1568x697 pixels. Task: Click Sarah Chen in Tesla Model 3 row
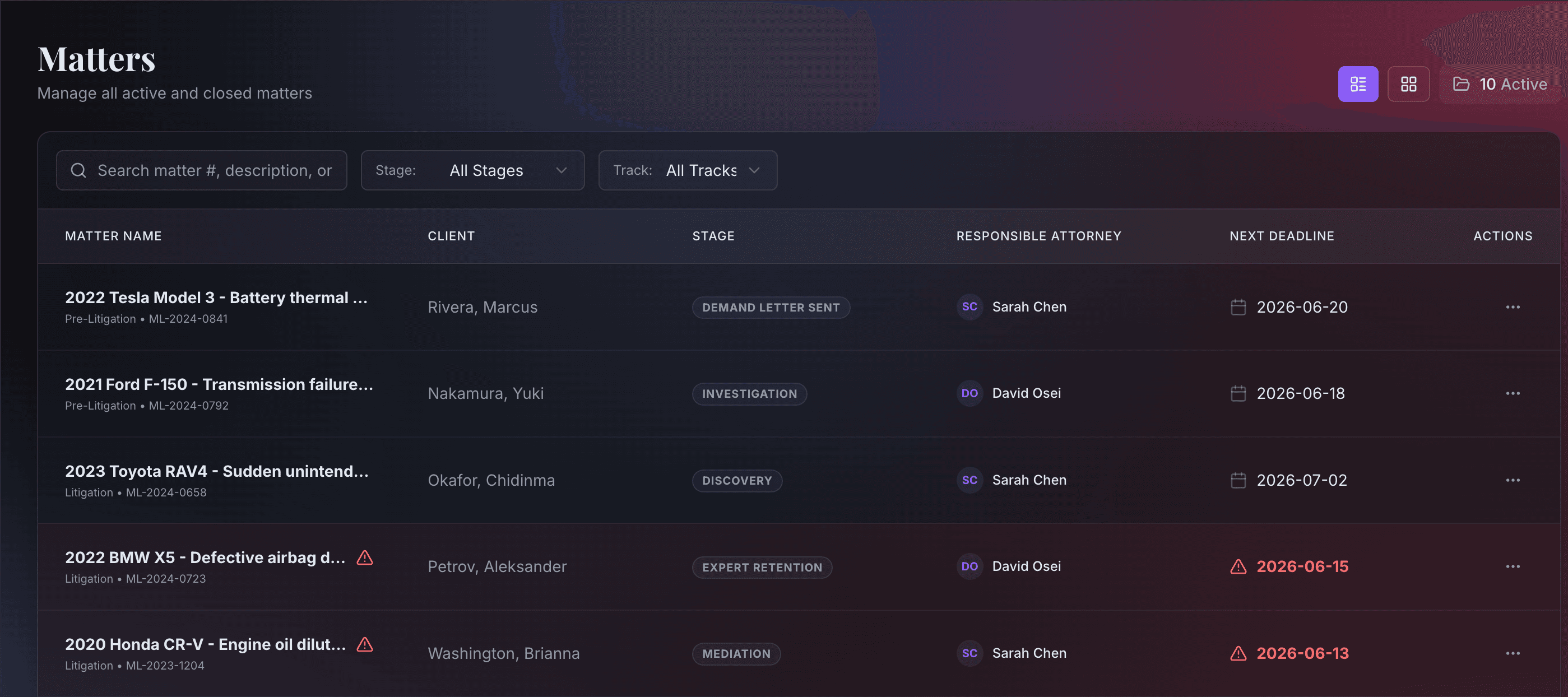tap(1029, 307)
